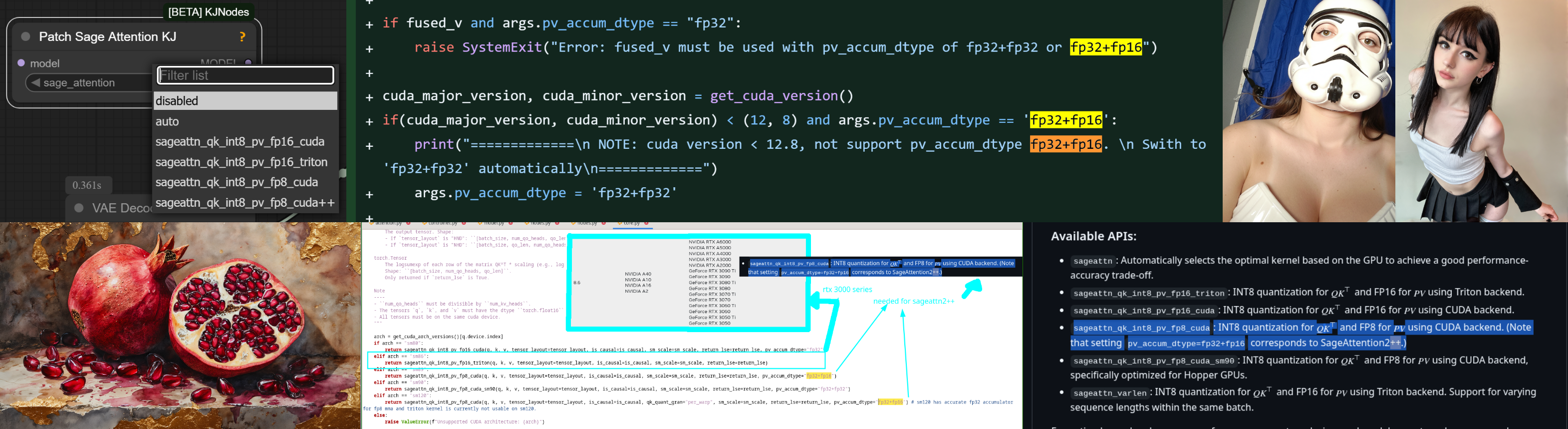Click highlighted fp32+fp16 on the SystemExit line
This screenshot has height=429, width=1568.
(1105, 47)
